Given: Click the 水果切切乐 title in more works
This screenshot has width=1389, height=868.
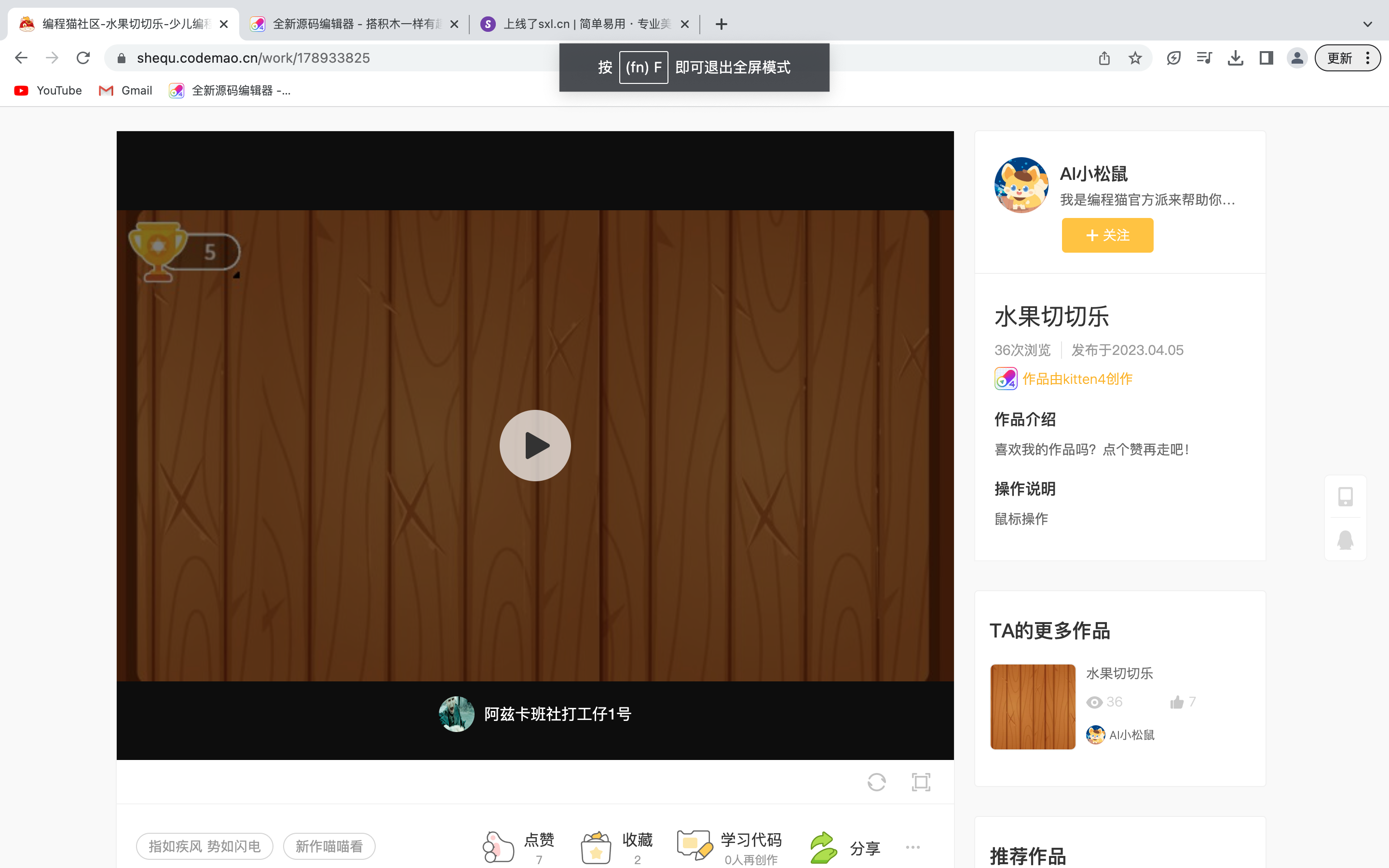Looking at the screenshot, I should click(1119, 673).
